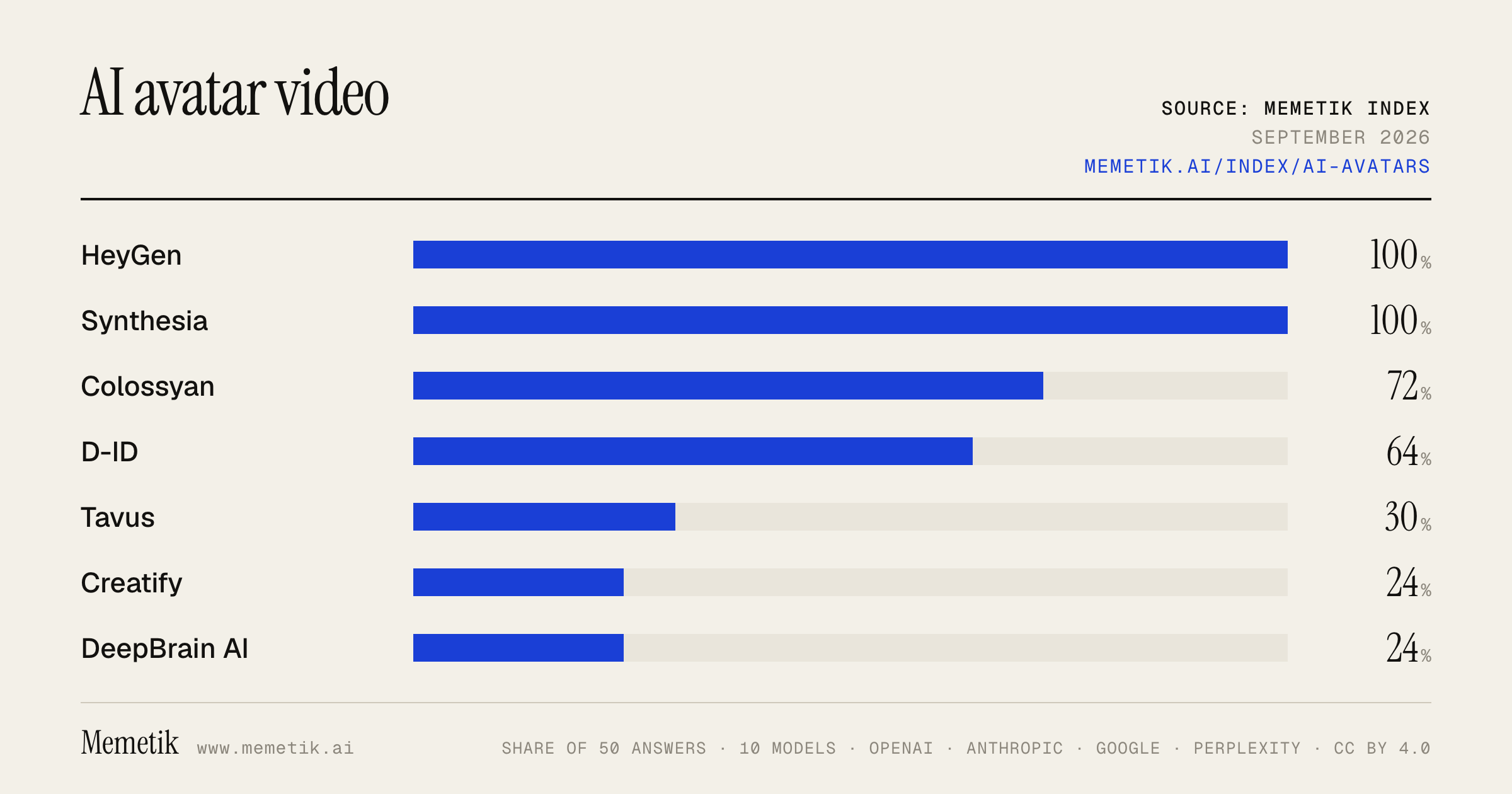Image resolution: width=1512 pixels, height=794 pixels.
Task: Click the D-ID 64% bar fill
Action: pos(693,451)
